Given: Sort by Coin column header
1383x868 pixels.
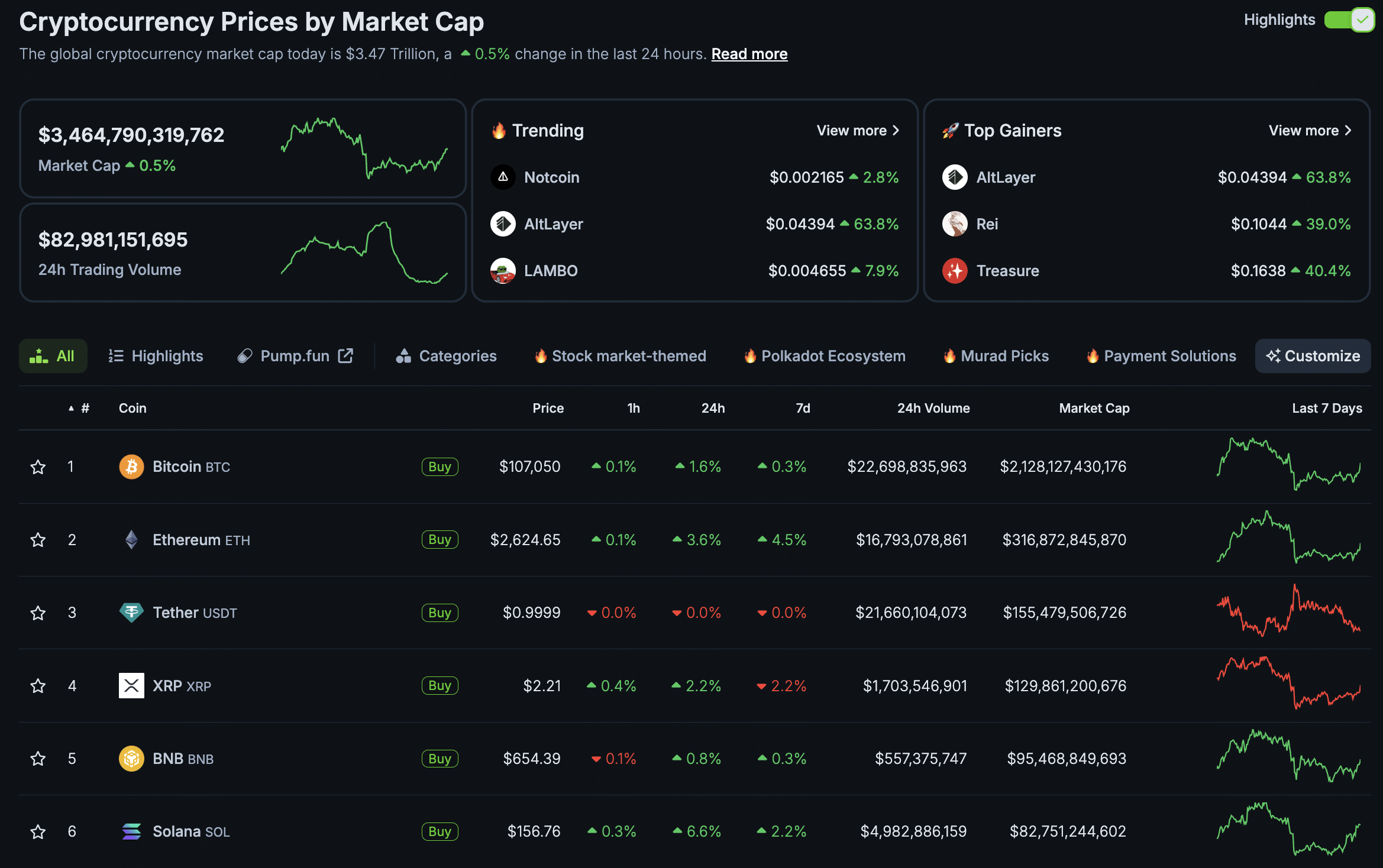Looking at the screenshot, I should (x=133, y=408).
